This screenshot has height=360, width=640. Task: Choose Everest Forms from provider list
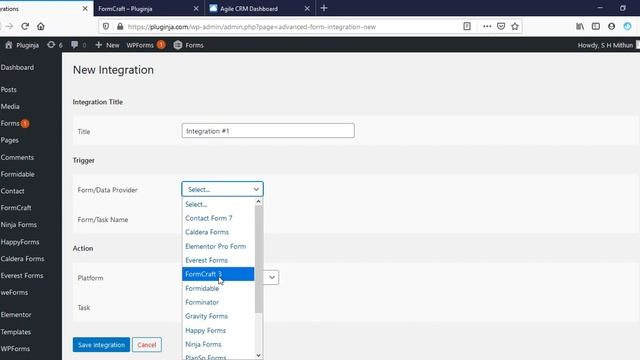pos(218,260)
